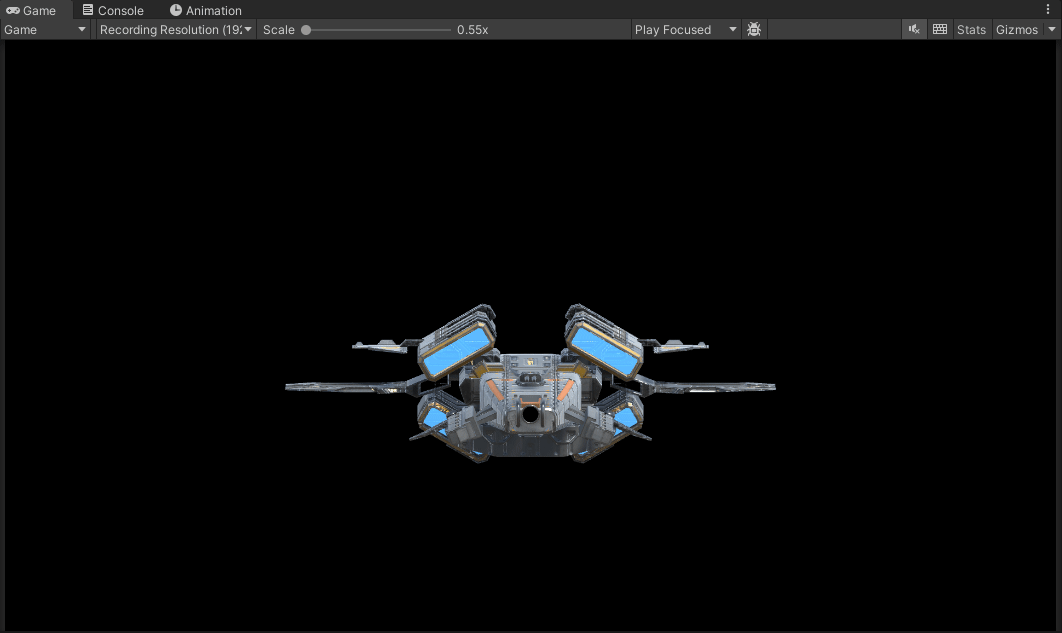Select the Game tab
Viewport: 1062px width, 633px height.
click(33, 10)
